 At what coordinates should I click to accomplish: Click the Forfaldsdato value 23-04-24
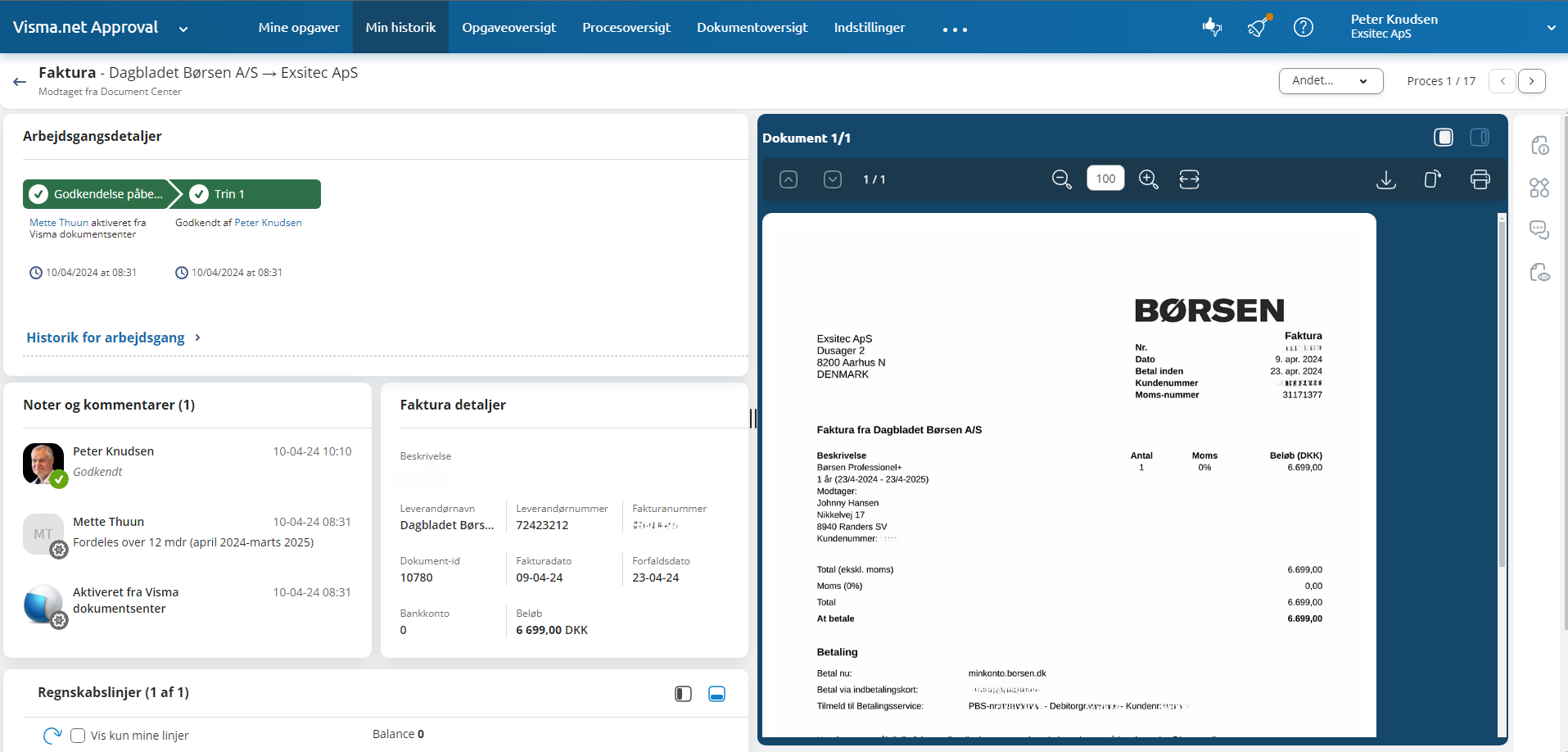656,578
